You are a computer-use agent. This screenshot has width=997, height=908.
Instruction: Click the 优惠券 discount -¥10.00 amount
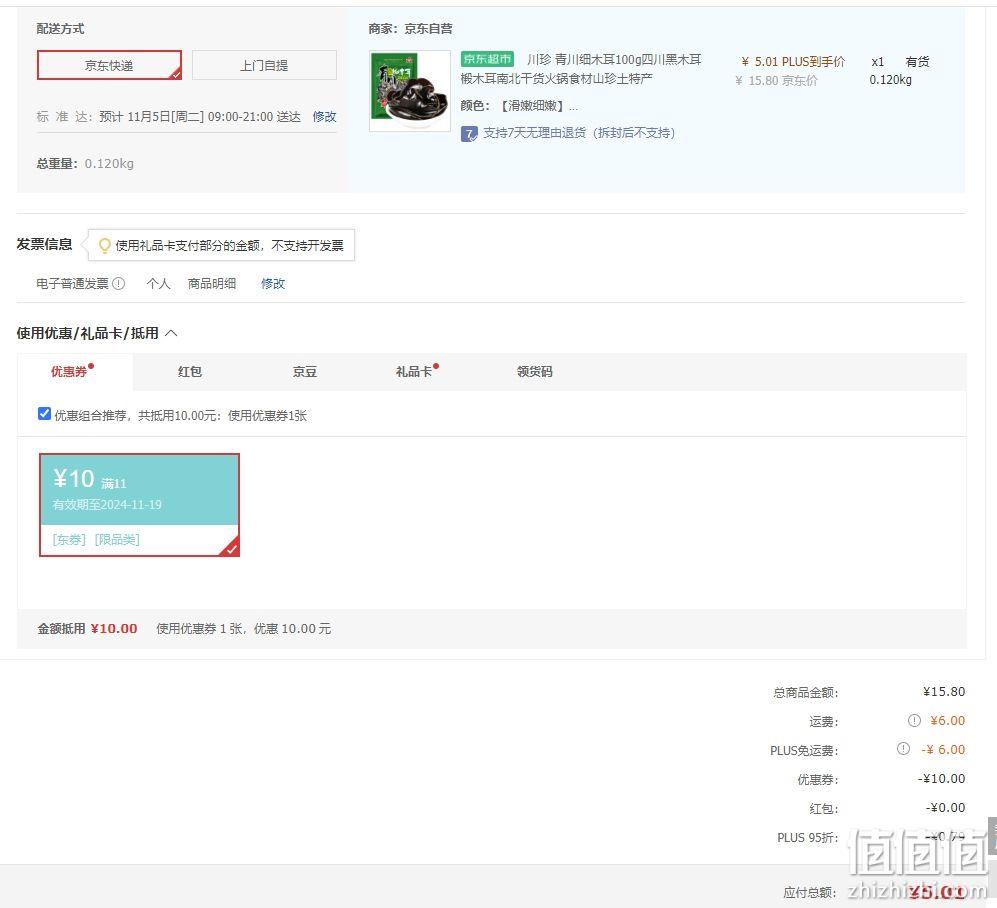[942, 779]
